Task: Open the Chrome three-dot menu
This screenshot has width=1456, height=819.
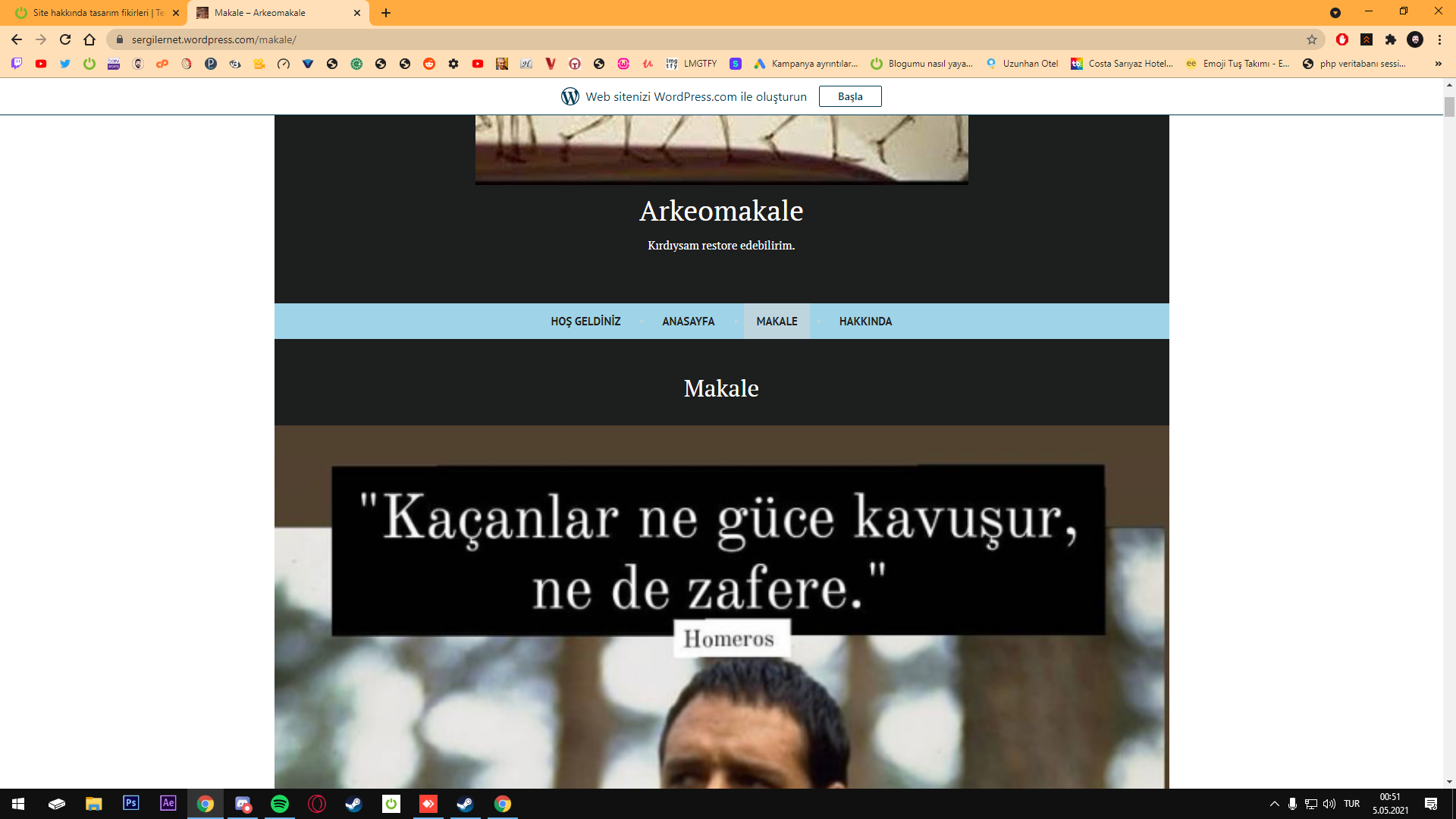Action: click(x=1439, y=39)
